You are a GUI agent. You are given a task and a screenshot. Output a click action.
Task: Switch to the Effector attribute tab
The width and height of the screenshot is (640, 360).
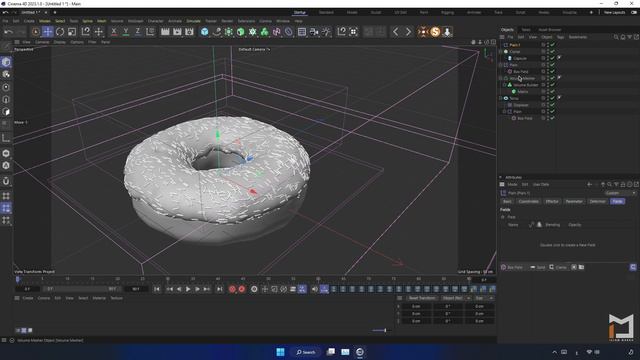tap(552, 202)
